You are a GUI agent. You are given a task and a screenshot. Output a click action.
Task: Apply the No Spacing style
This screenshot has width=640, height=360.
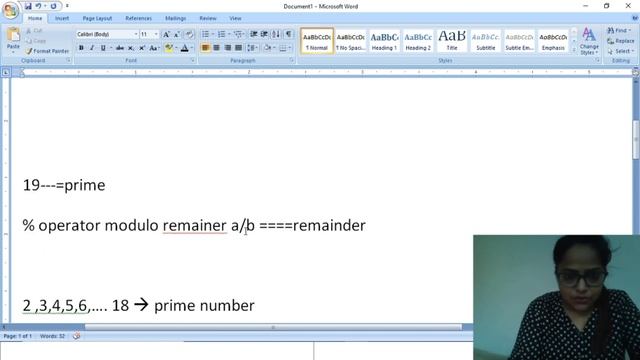click(x=351, y=41)
